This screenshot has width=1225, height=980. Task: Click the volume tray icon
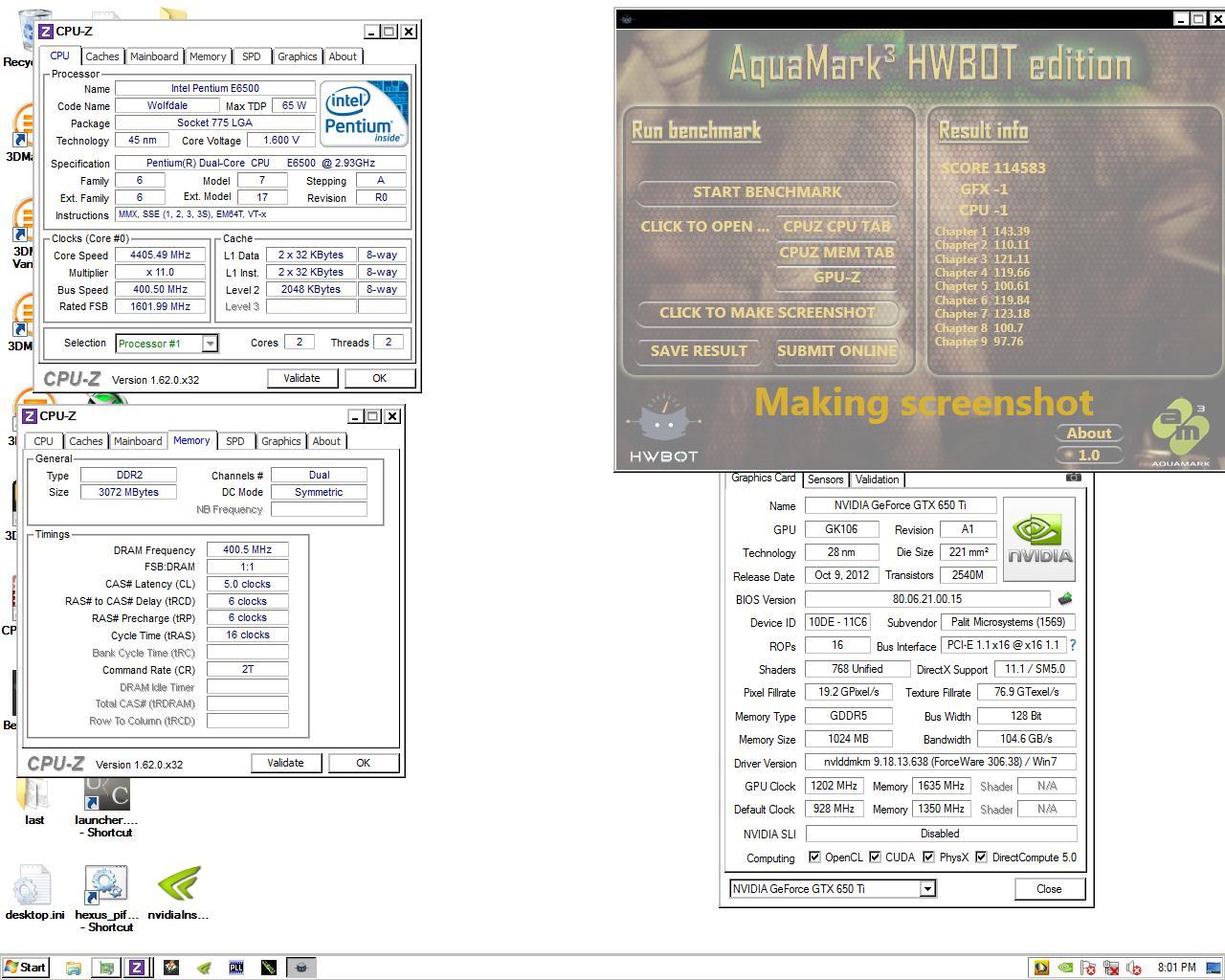coord(1134,968)
